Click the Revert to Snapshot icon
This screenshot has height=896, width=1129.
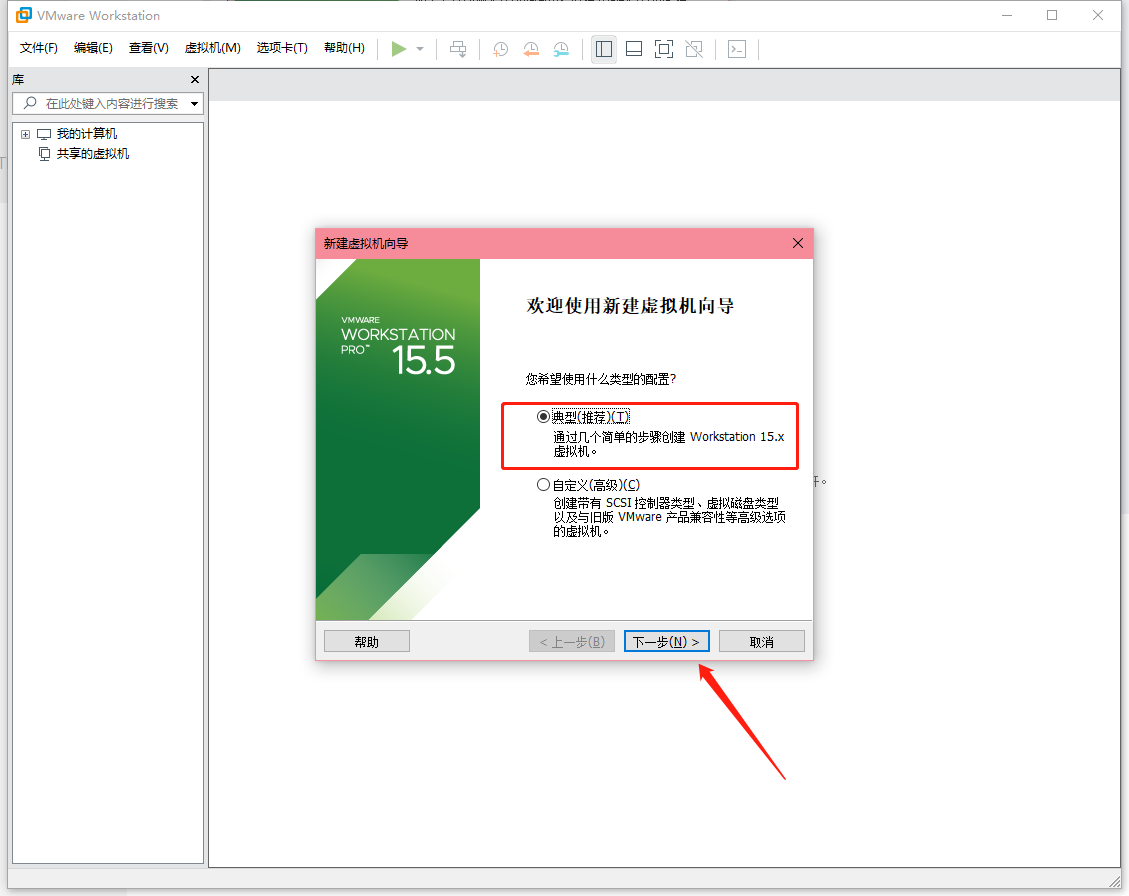531,49
